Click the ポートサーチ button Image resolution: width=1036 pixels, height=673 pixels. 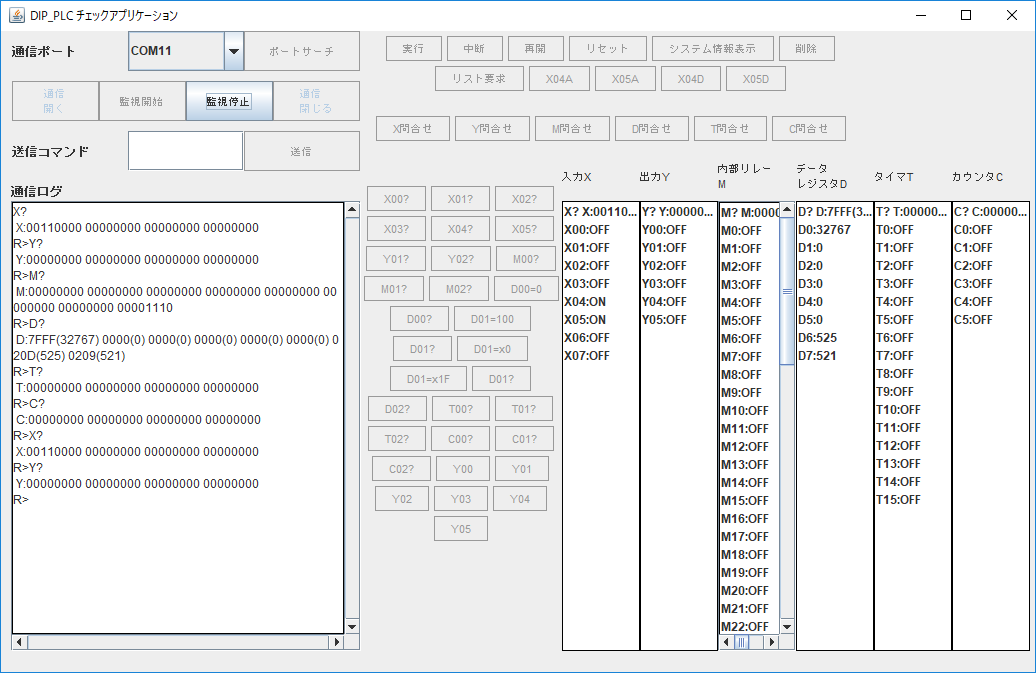click(301, 51)
